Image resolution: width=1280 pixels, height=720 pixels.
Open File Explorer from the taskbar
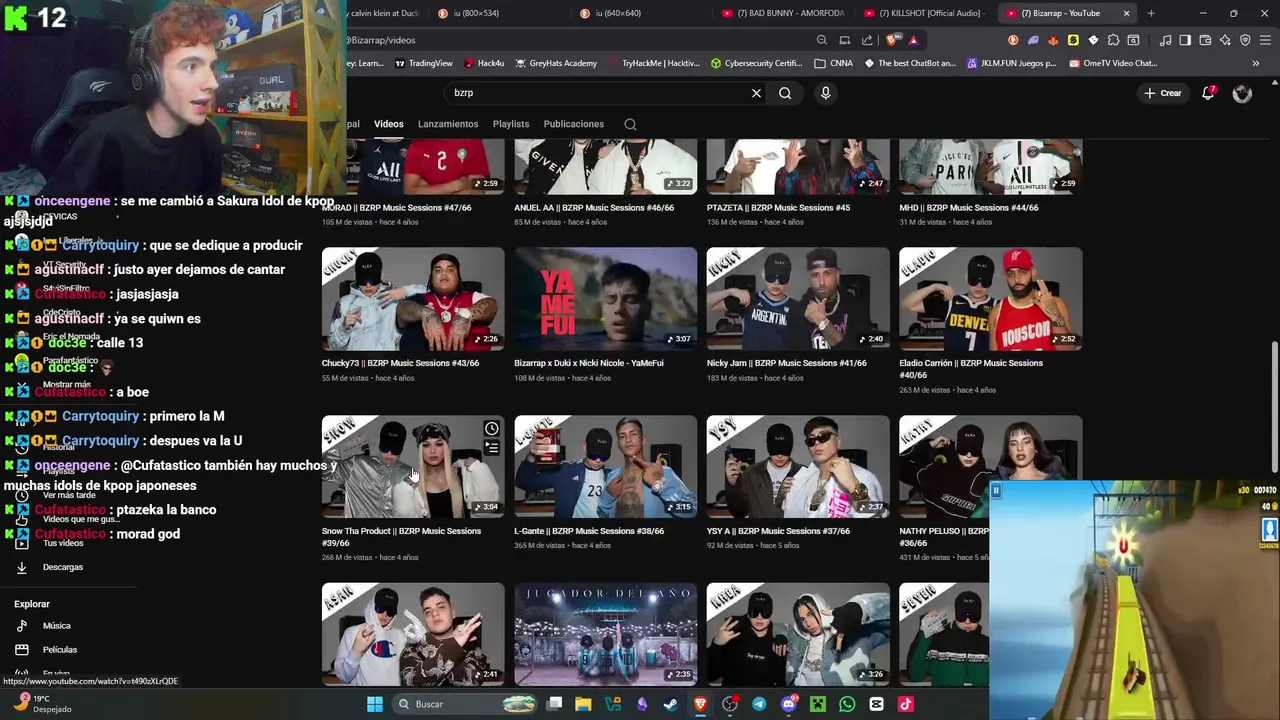tap(583, 704)
